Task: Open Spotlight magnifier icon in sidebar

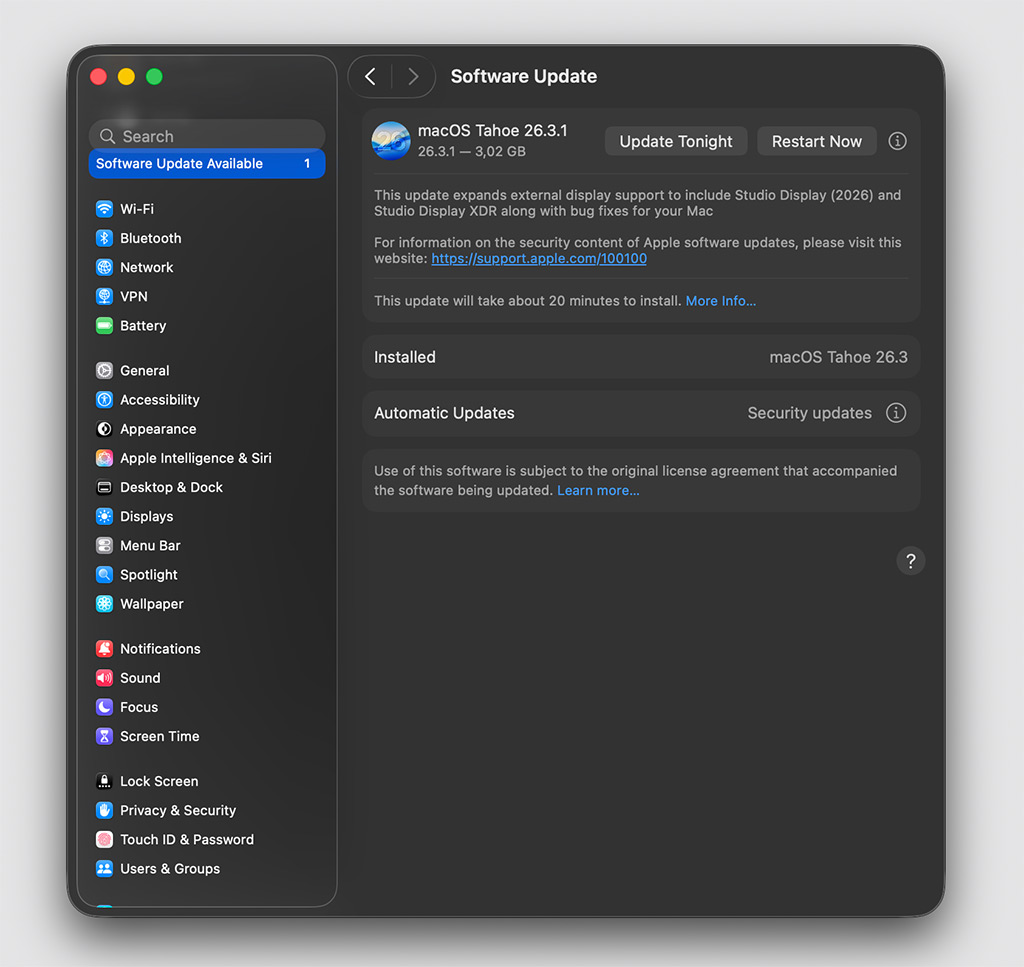Action: click(104, 575)
